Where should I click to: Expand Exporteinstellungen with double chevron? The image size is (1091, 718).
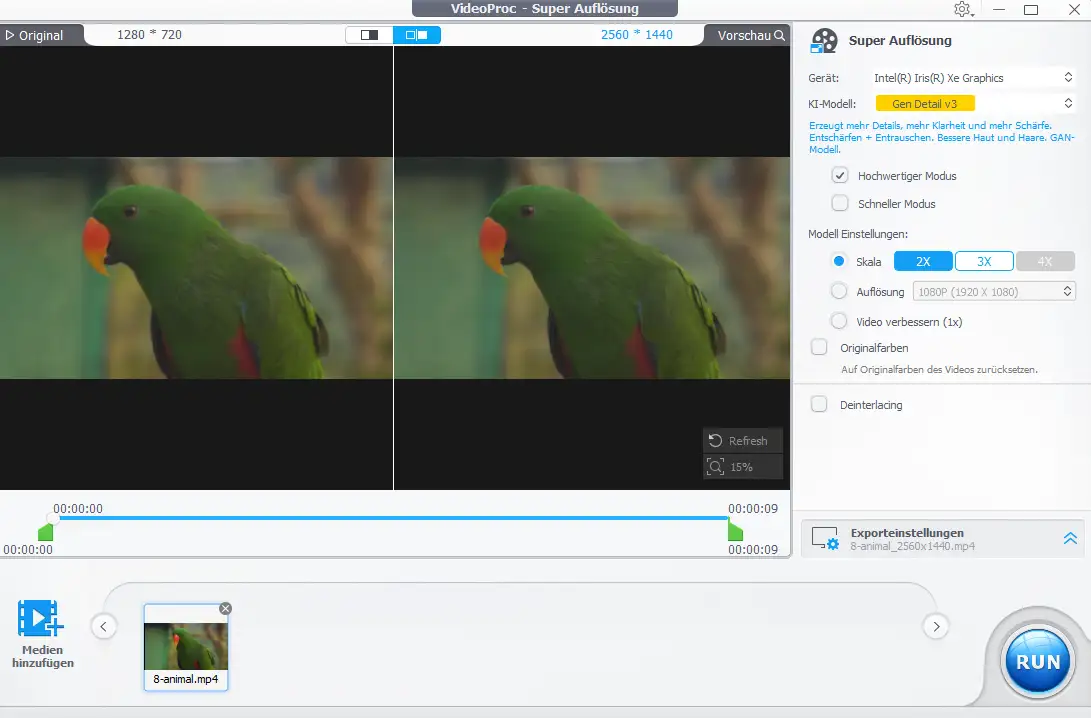(1070, 538)
